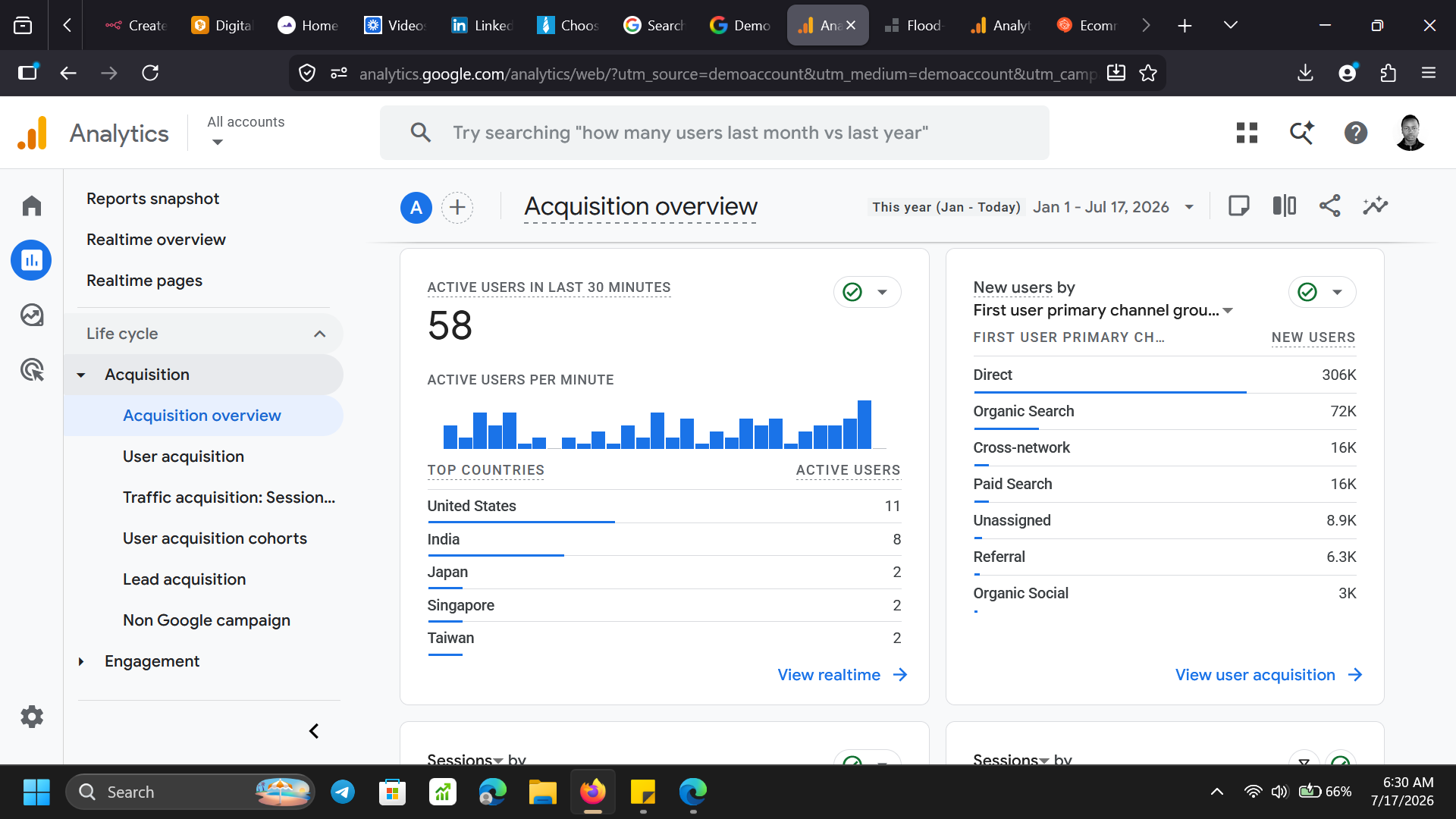Open the Google apps grid icon
Screen dimensions: 1456x819
click(x=1247, y=133)
